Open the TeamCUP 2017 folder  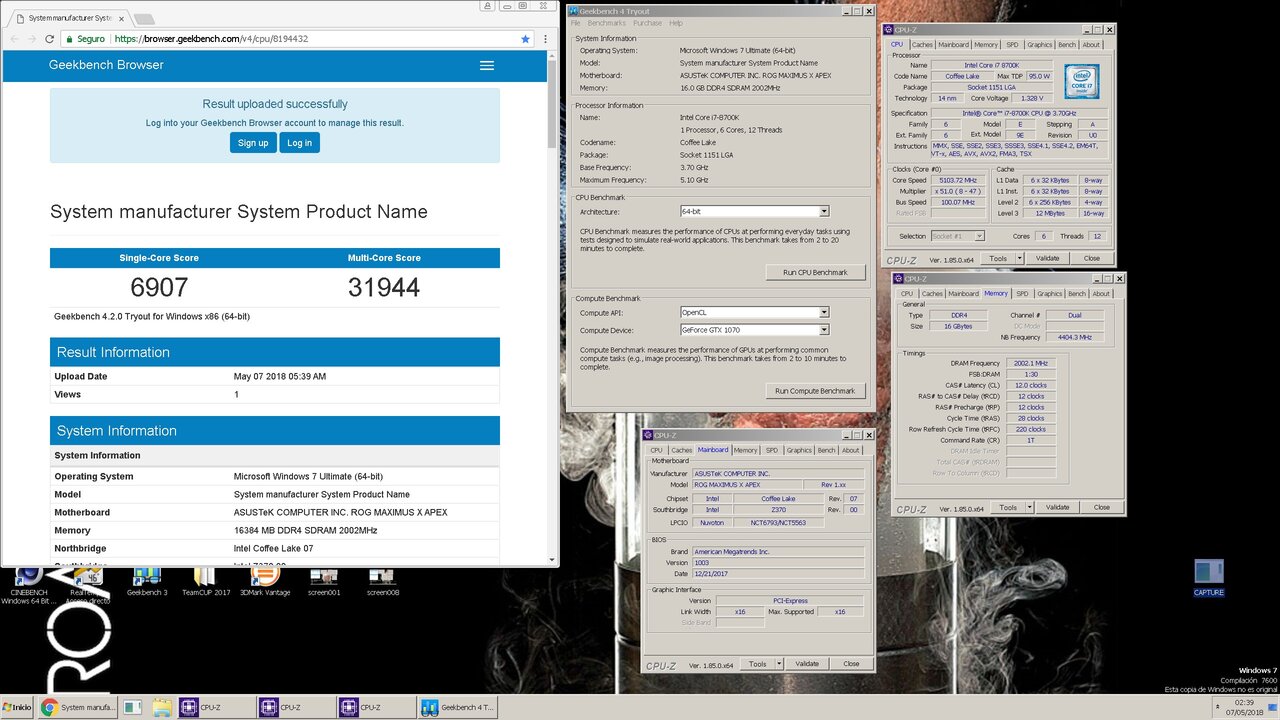click(x=205, y=583)
